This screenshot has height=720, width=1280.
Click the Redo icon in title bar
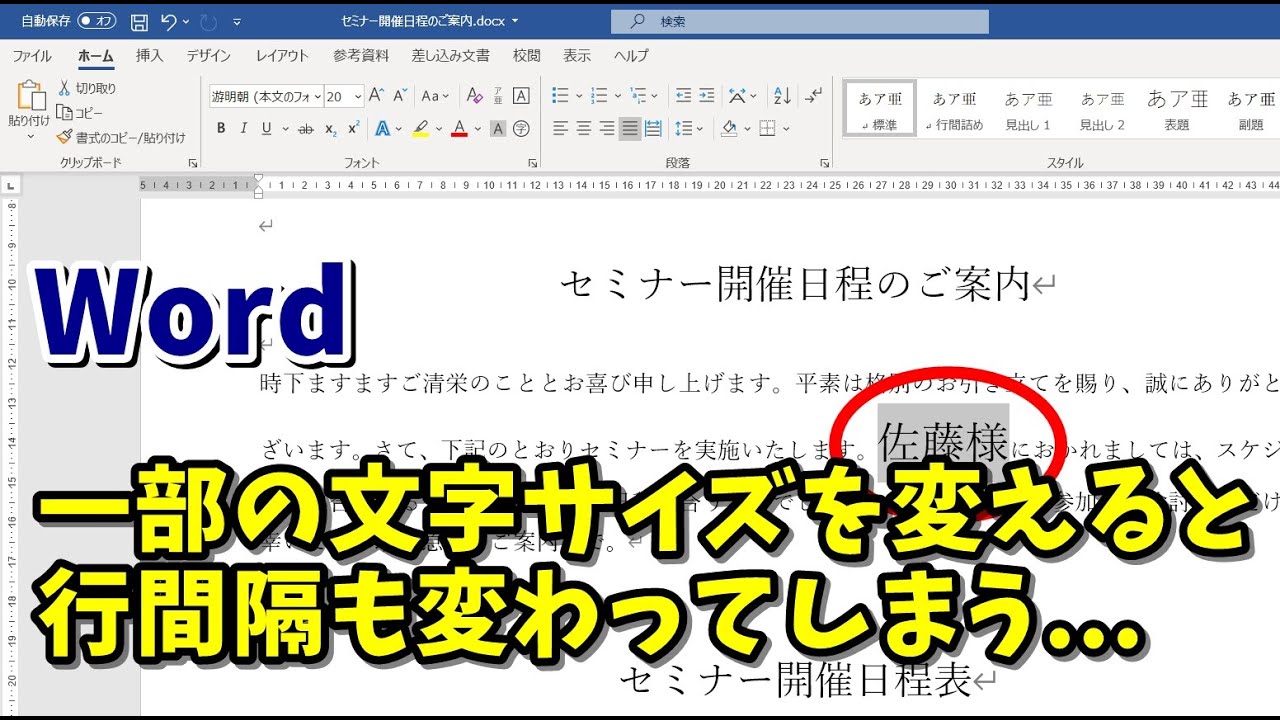(208, 21)
